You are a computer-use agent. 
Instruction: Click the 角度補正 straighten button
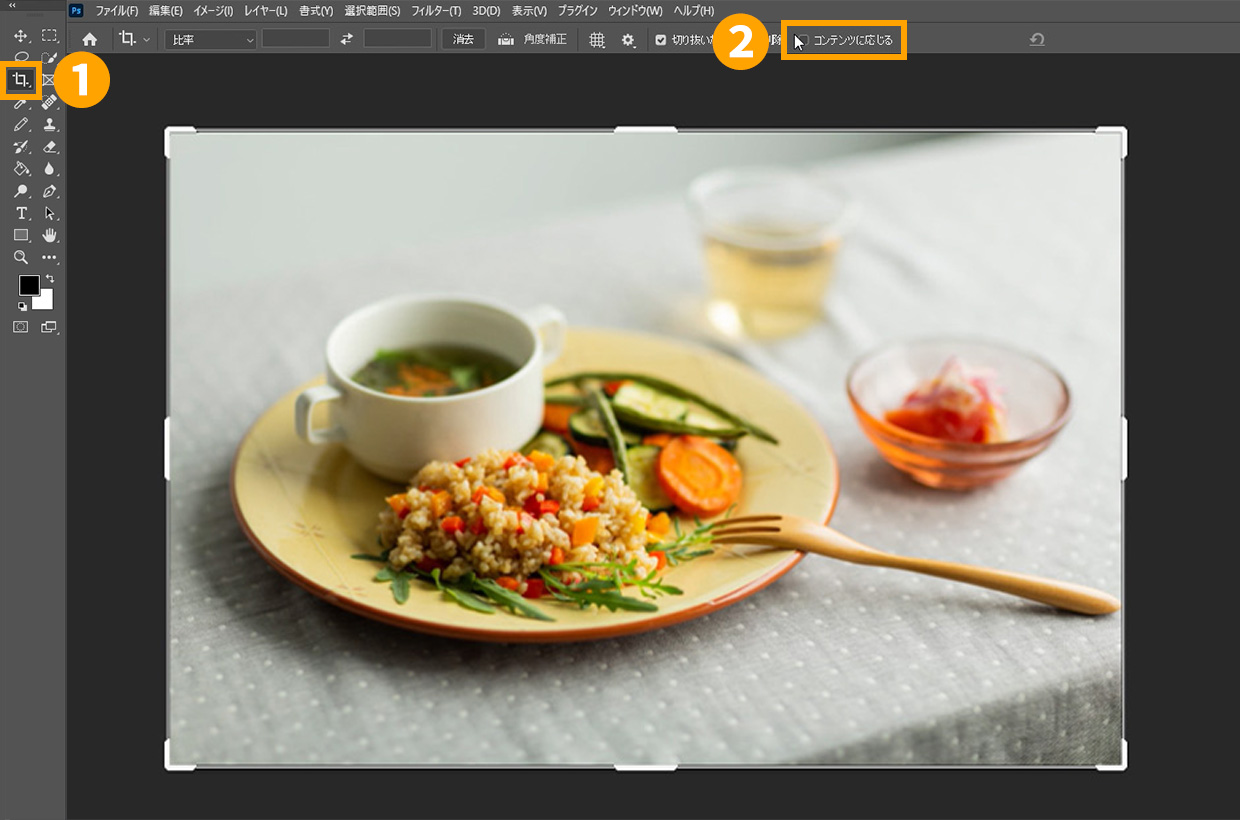click(545, 40)
